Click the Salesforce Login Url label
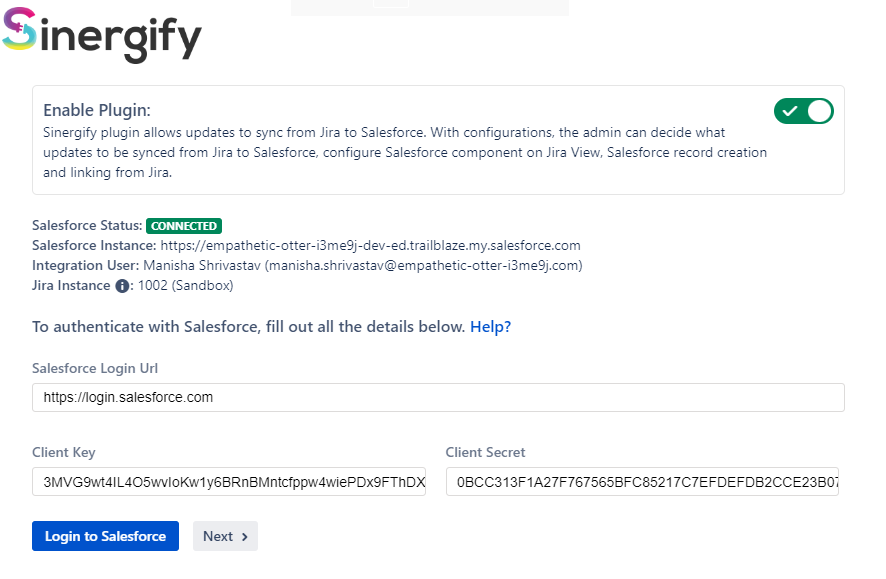The width and height of the screenshot is (886, 579). tap(95, 368)
